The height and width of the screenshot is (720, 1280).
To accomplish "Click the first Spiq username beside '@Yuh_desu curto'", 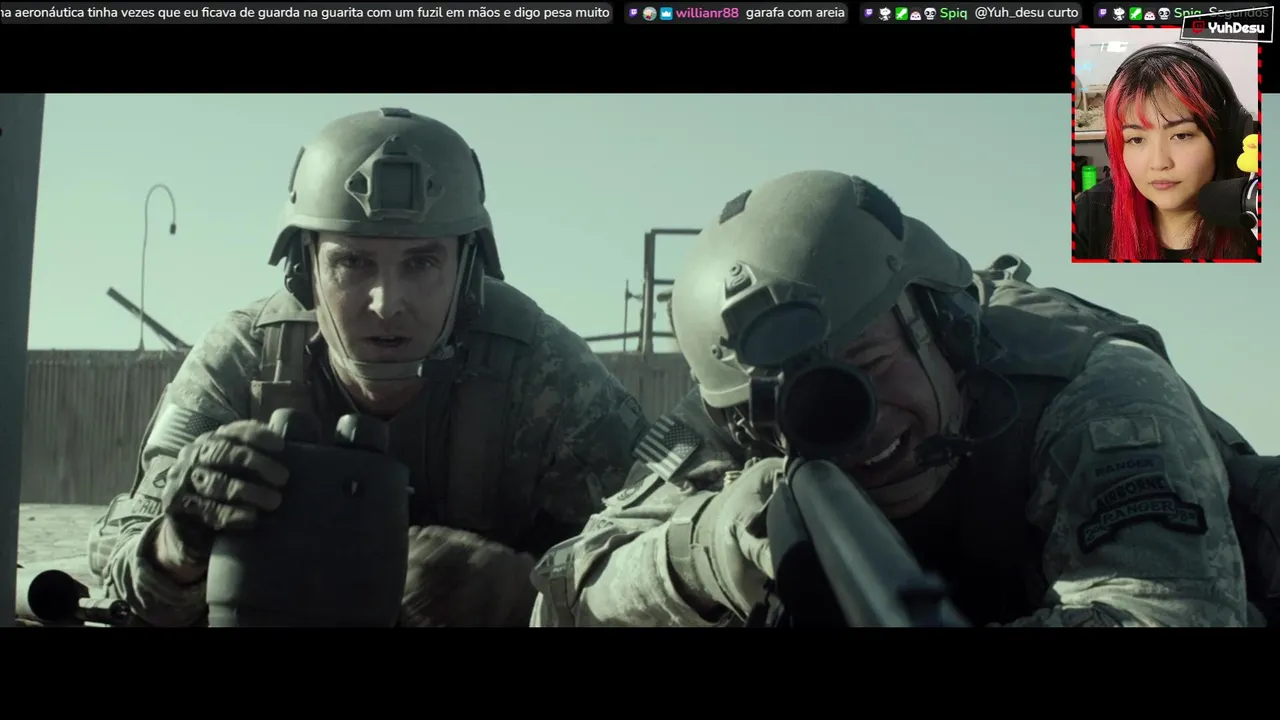I will tap(953, 13).
